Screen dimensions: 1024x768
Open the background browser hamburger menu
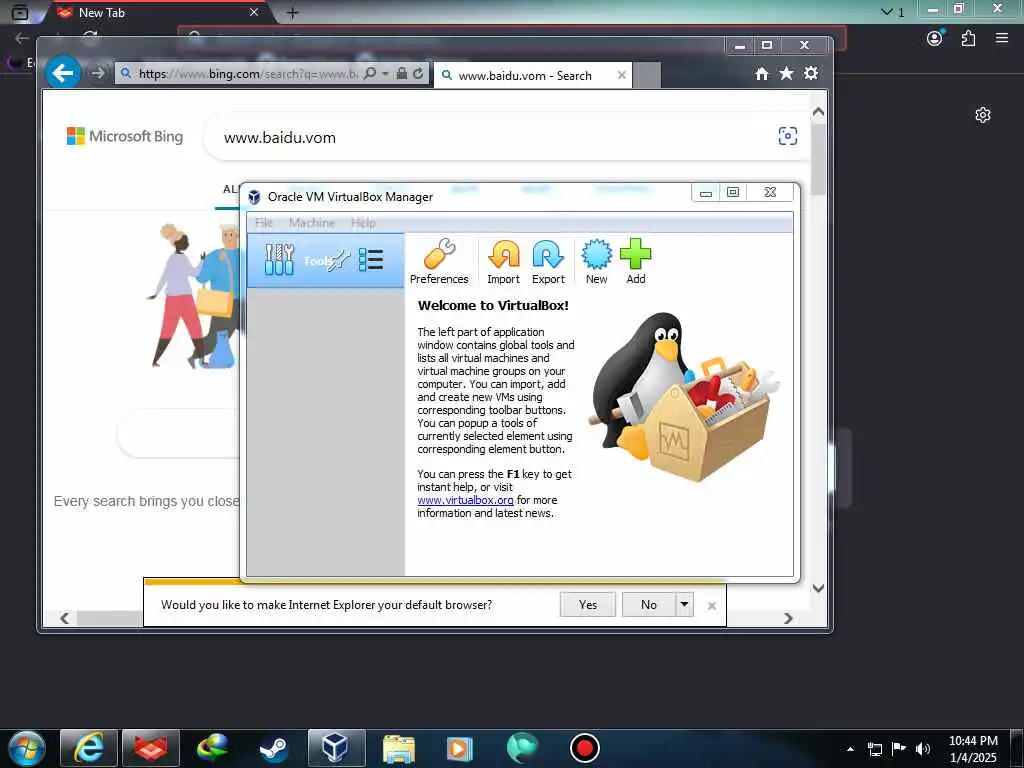tap(1002, 38)
